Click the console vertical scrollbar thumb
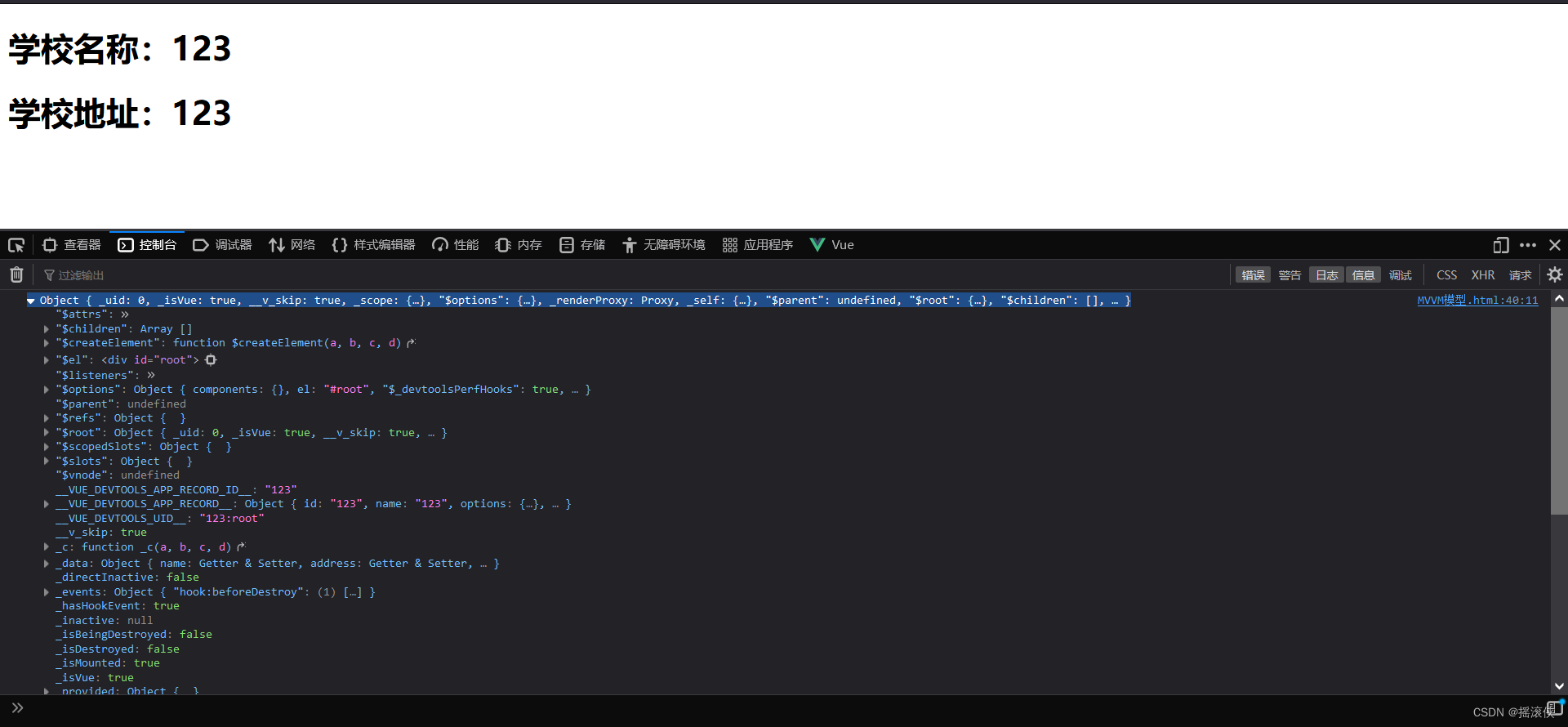Viewport: 1568px width, 727px height. [1559, 411]
